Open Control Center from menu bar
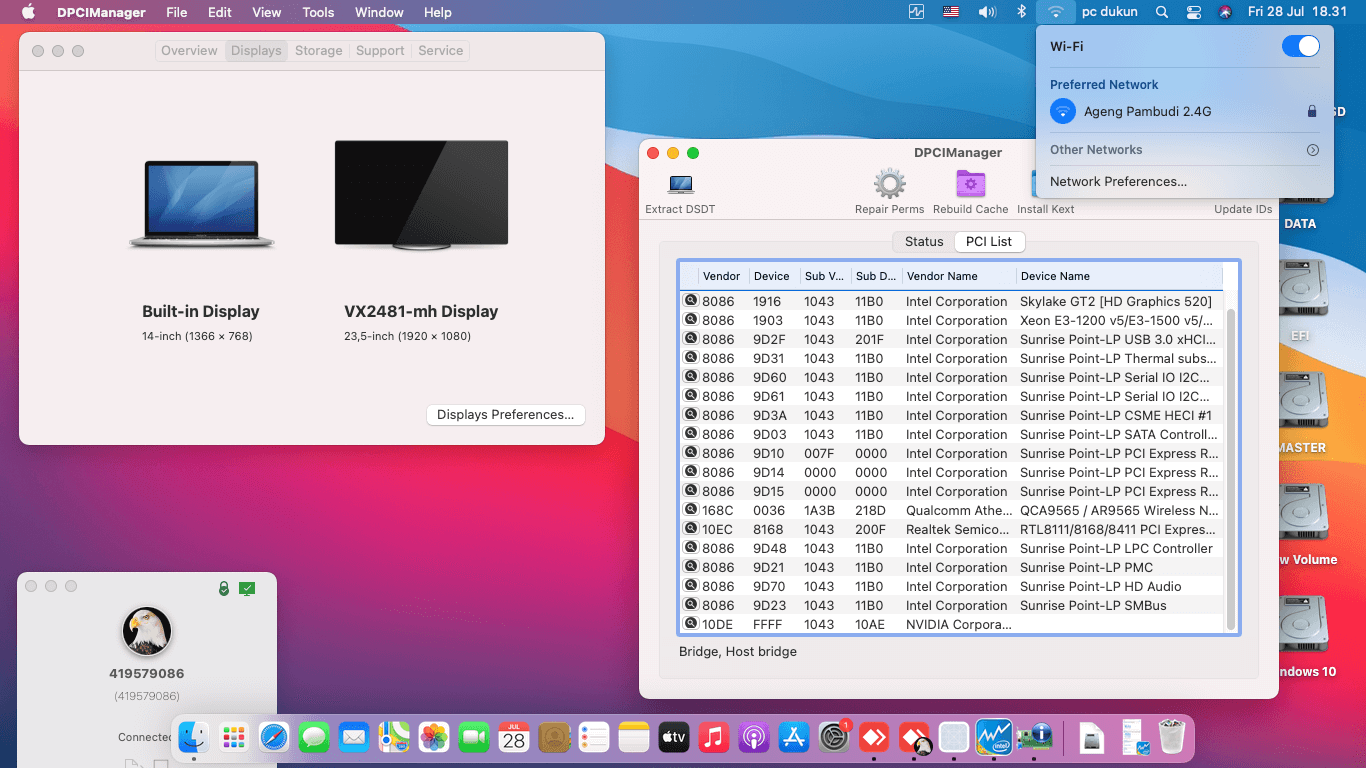 [1193, 12]
